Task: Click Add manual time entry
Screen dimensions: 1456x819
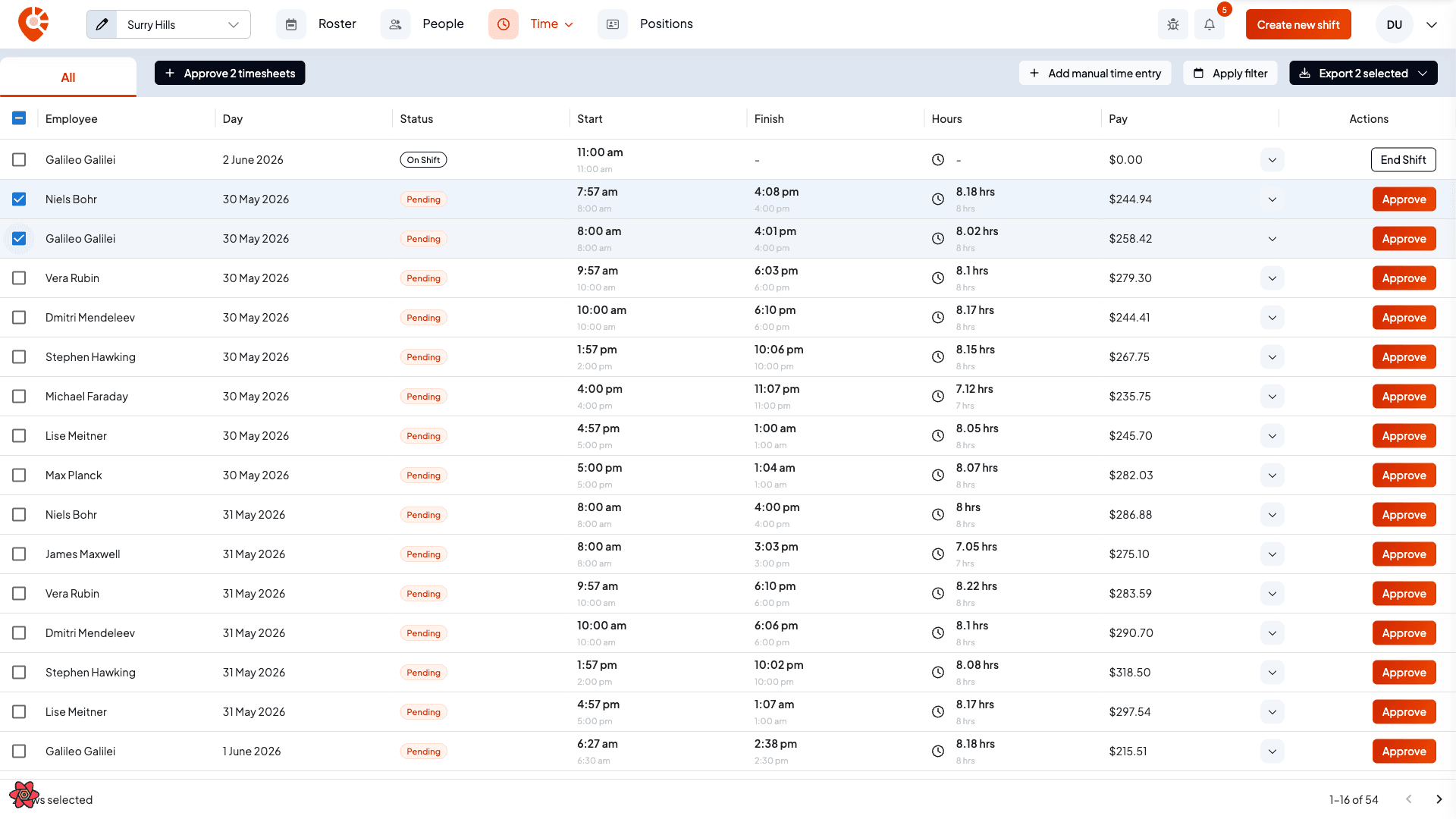Action: [x=1095, y=73]
